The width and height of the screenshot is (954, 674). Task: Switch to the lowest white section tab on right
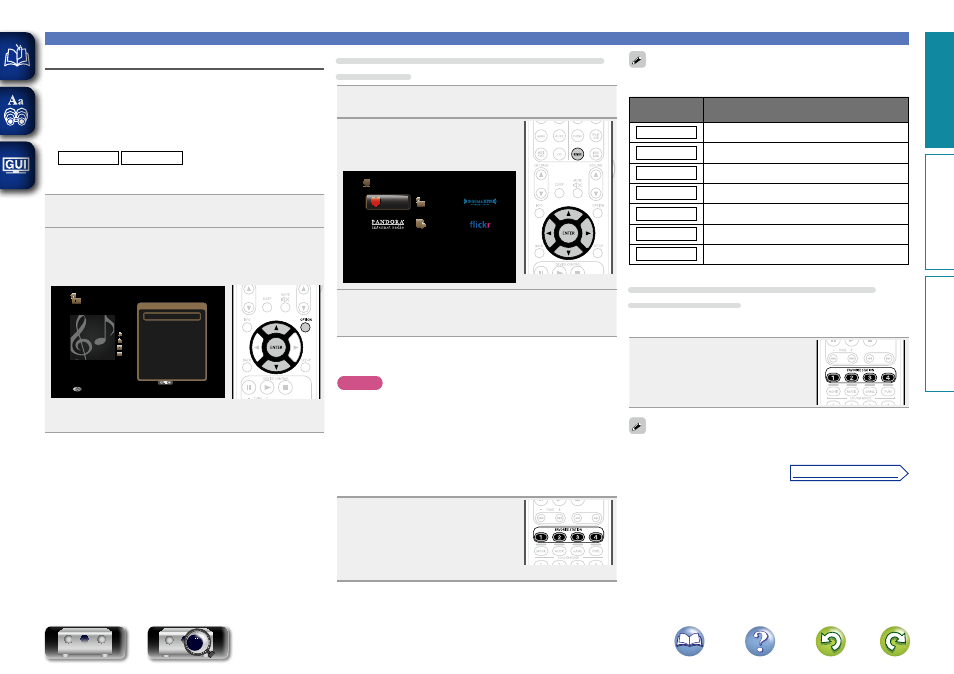pos(938,333)
